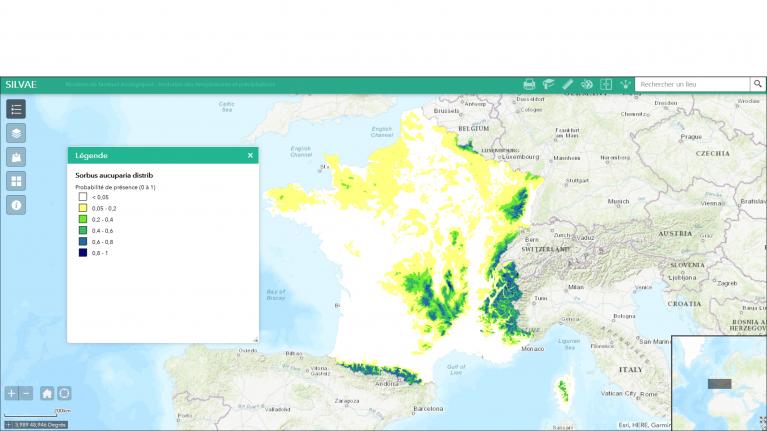Image resolution: width=767 pixels, height=431 pixels.
Task: Click the graduation cap icon in header
Action: point(548,85)
